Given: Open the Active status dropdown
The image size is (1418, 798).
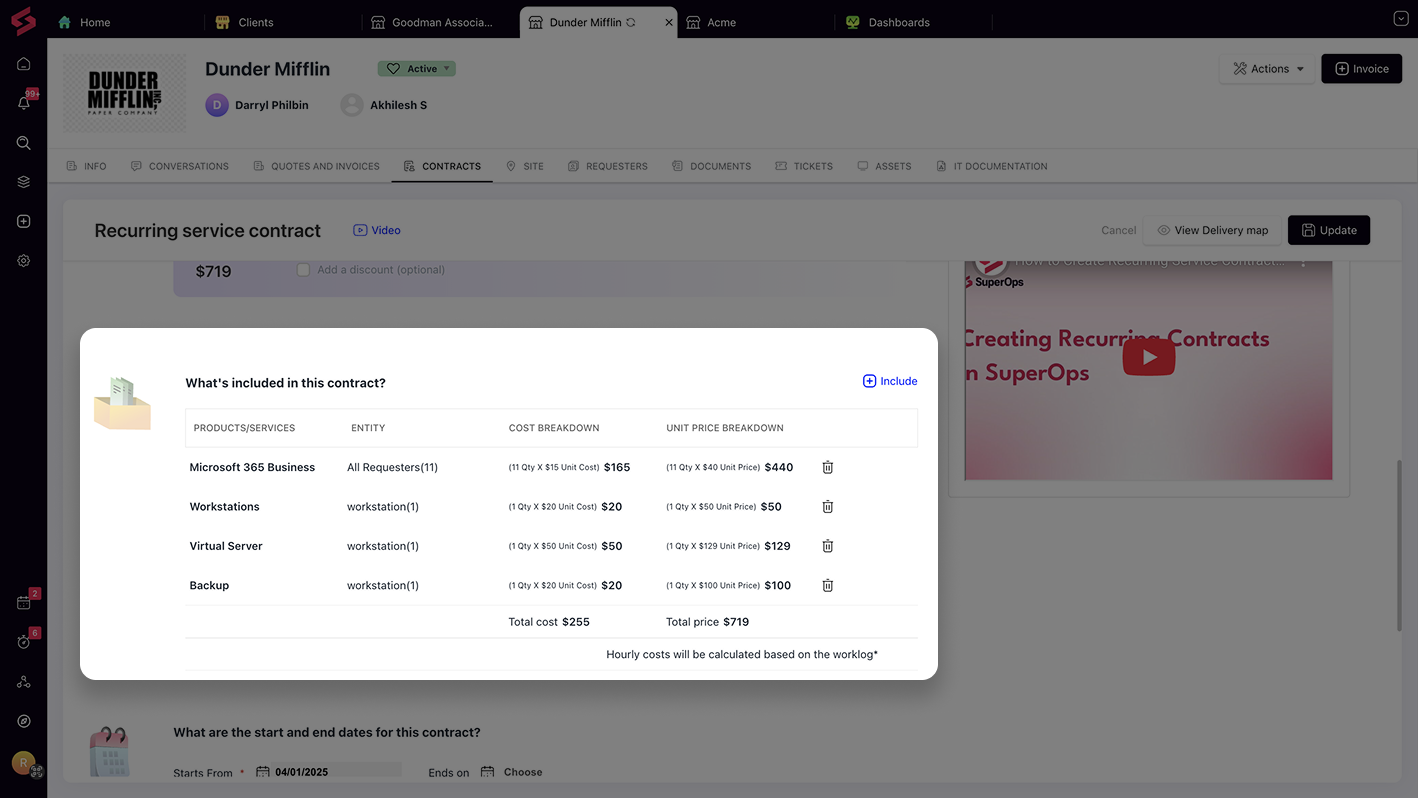Looking at the screenshot, I should pyautogui.click(x=416, y=69).
